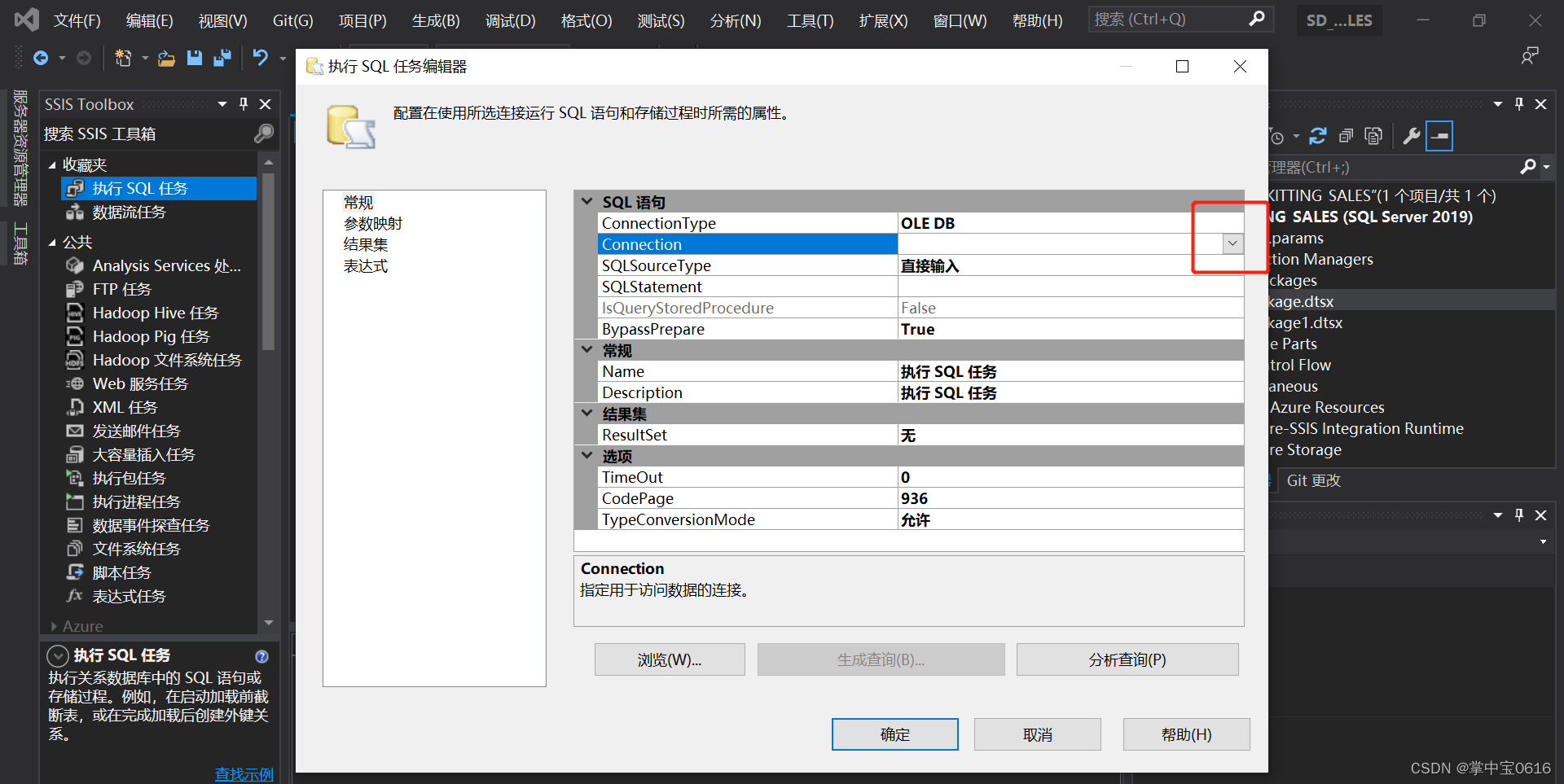Click the Refresh icon in Solution Explorer
Image resolution: width=1564 pixels, height=784 pixels.
(x=1318, y=136)
